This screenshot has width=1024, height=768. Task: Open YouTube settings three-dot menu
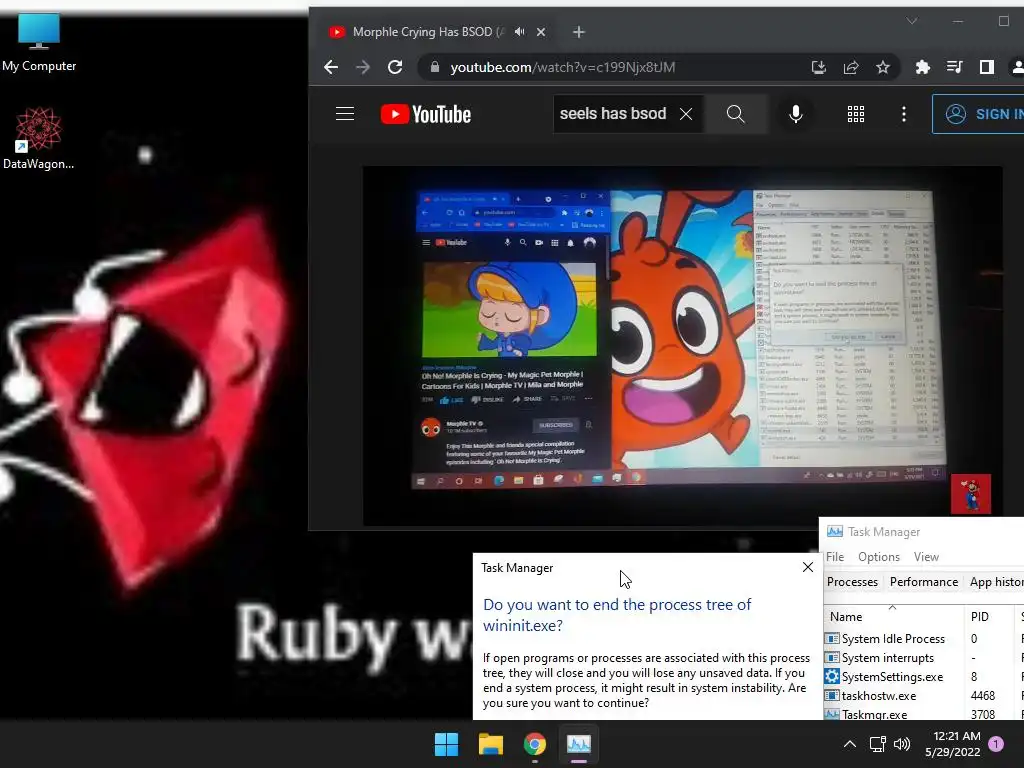[904, 114]
